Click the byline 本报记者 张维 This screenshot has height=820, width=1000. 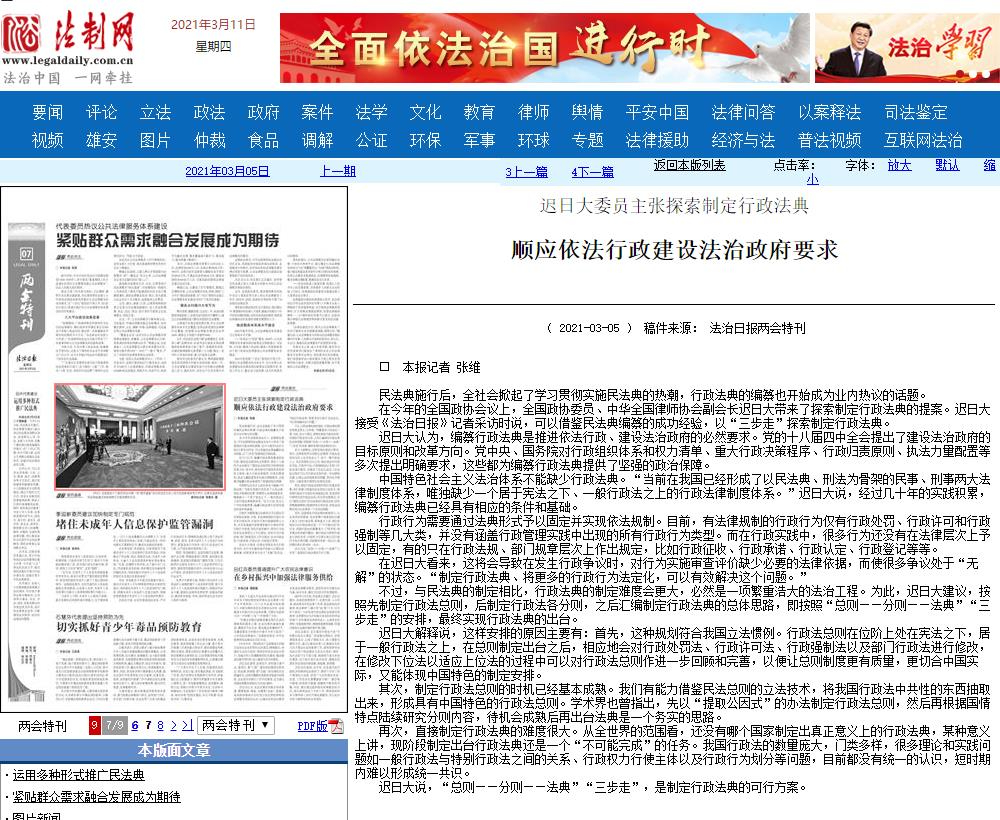pyautogui.click(x=441, y=367)
